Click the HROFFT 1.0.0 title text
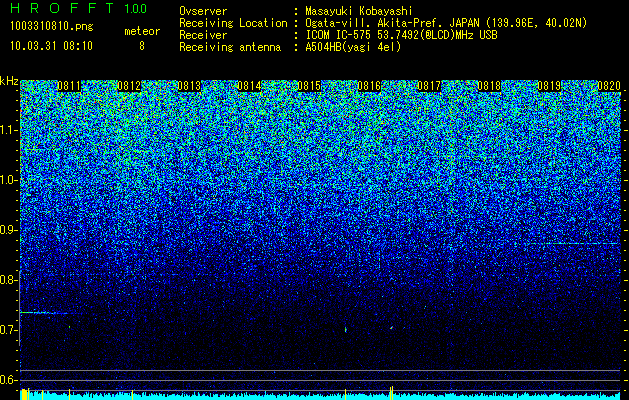 point(79,8)
